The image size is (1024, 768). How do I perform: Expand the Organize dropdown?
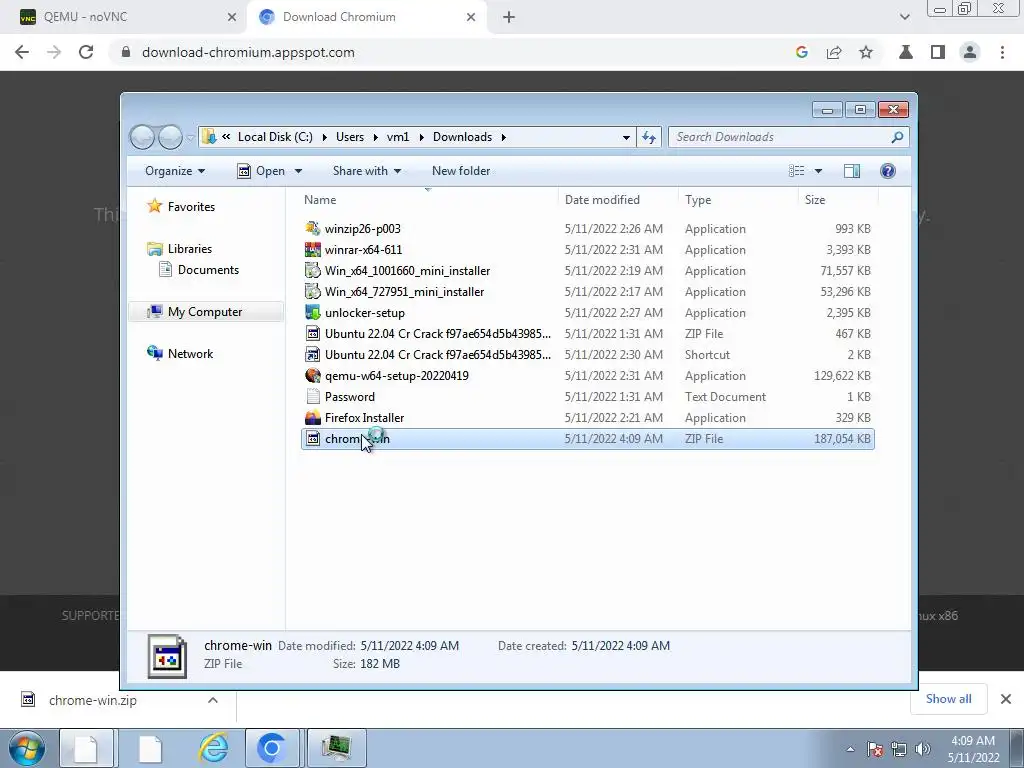[x=175, y=171]
